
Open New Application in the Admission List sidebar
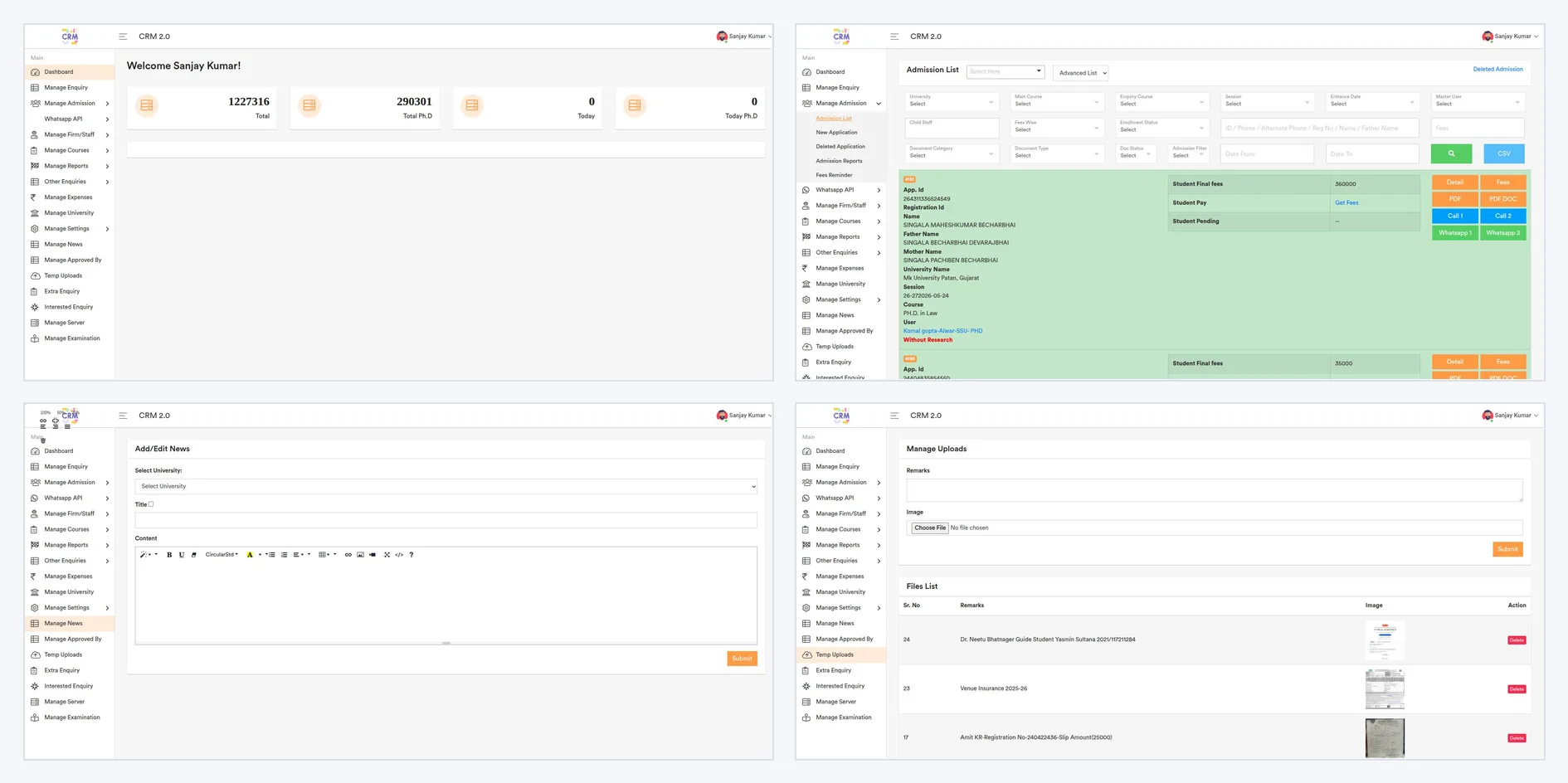pyautogui.click(x=836, y=132)
